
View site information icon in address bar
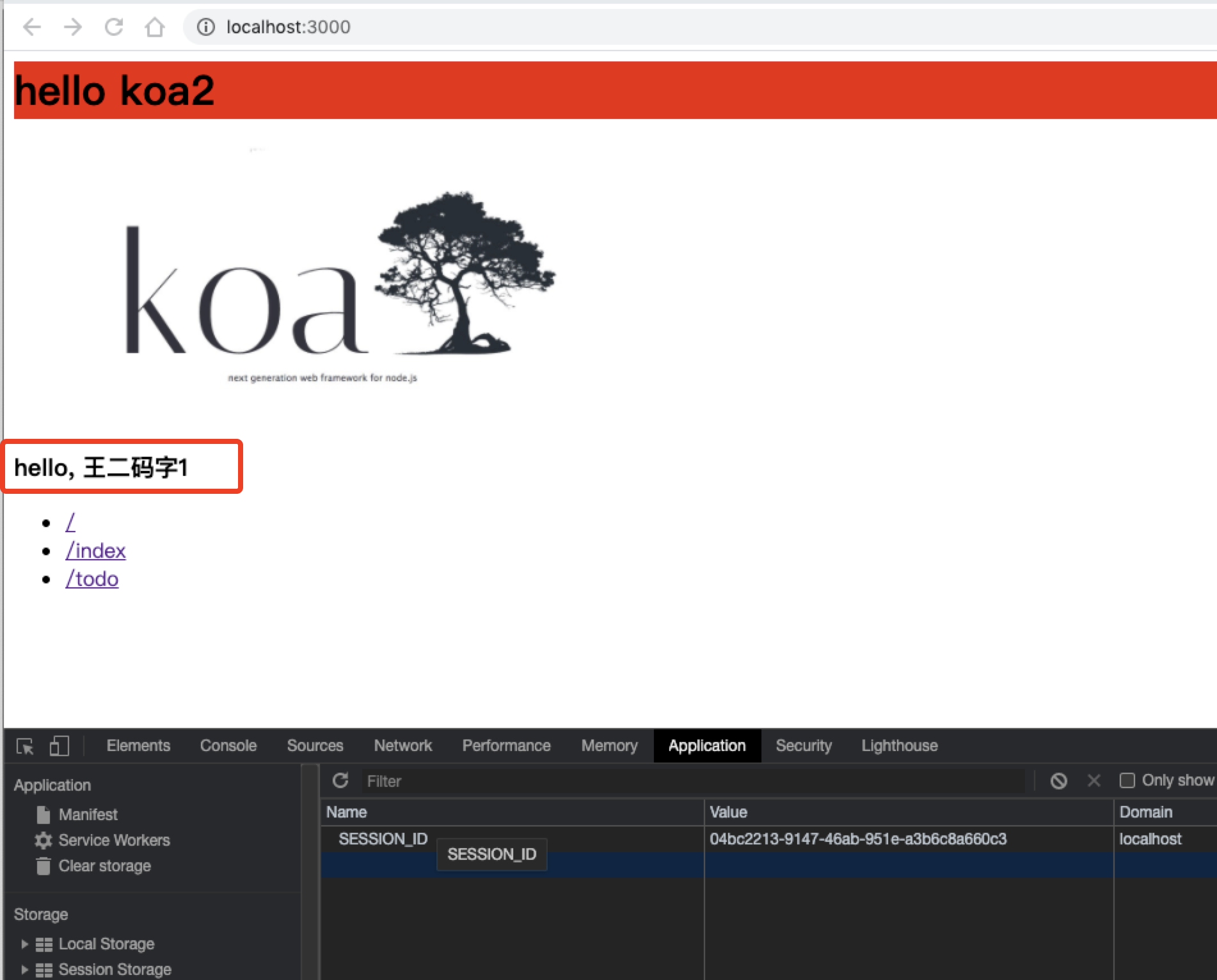tap(205, 27)
